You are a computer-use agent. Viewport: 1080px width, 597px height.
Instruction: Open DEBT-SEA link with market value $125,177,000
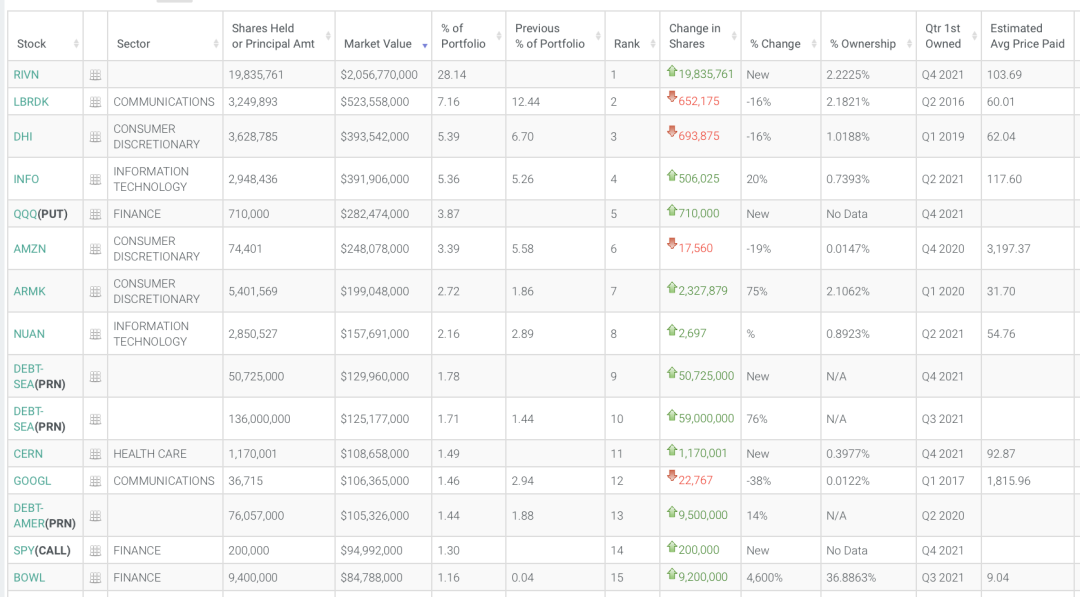(x=28, y=419)
